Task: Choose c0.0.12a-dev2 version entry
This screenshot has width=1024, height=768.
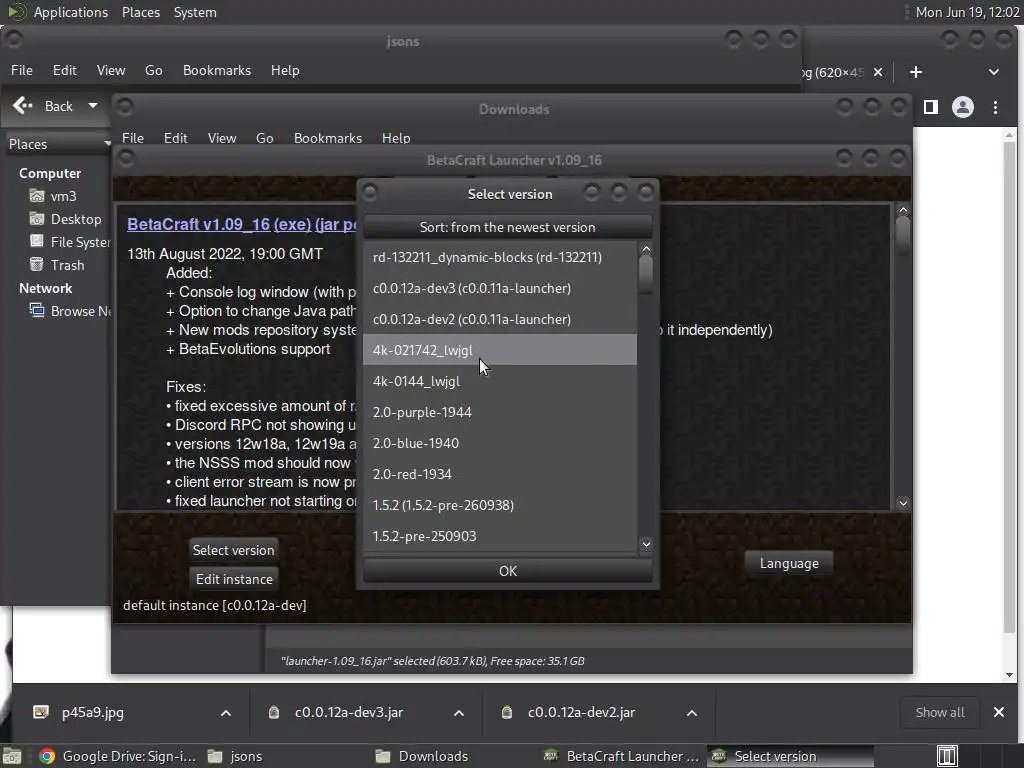Action: click(x=500, y=319)
